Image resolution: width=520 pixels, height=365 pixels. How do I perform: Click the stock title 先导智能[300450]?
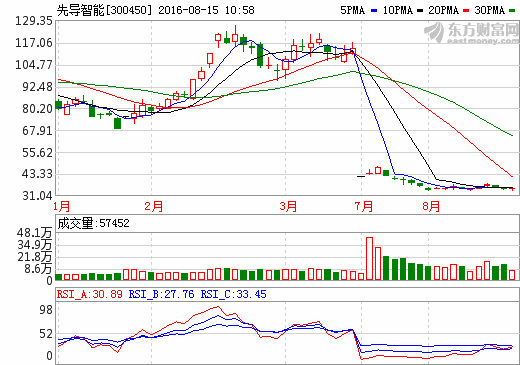104,10
